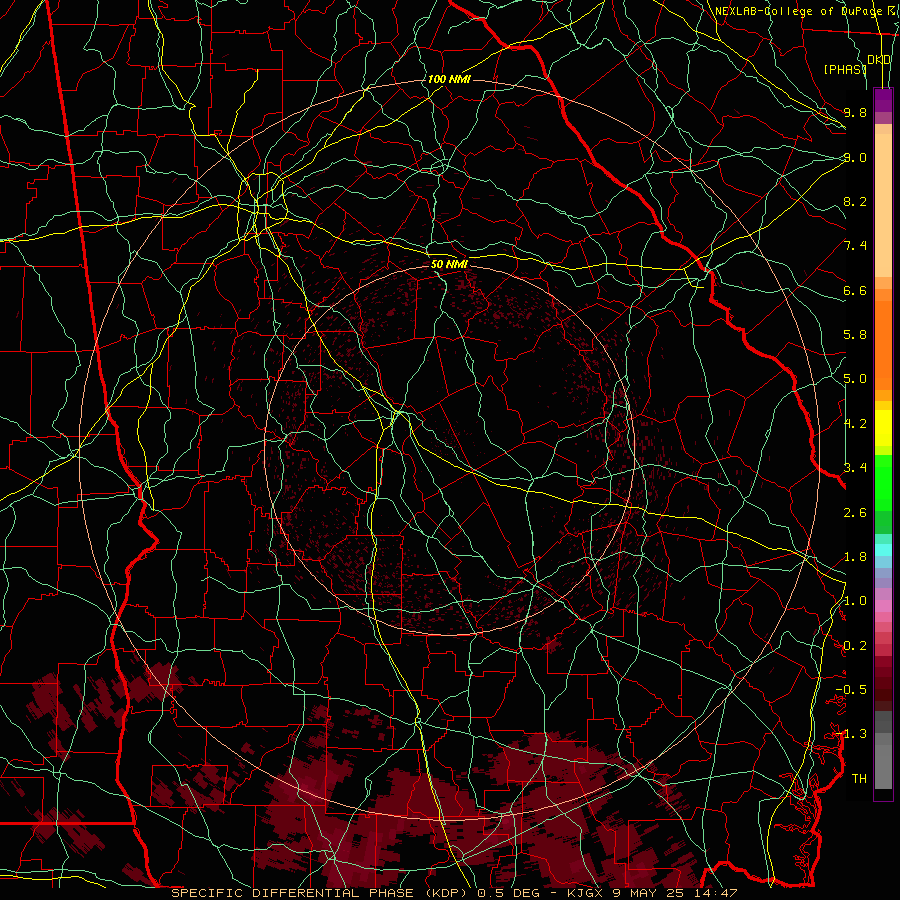Click the -1.3 scale value
This screenshot has width=900, height=900.
tap(851, 734)
